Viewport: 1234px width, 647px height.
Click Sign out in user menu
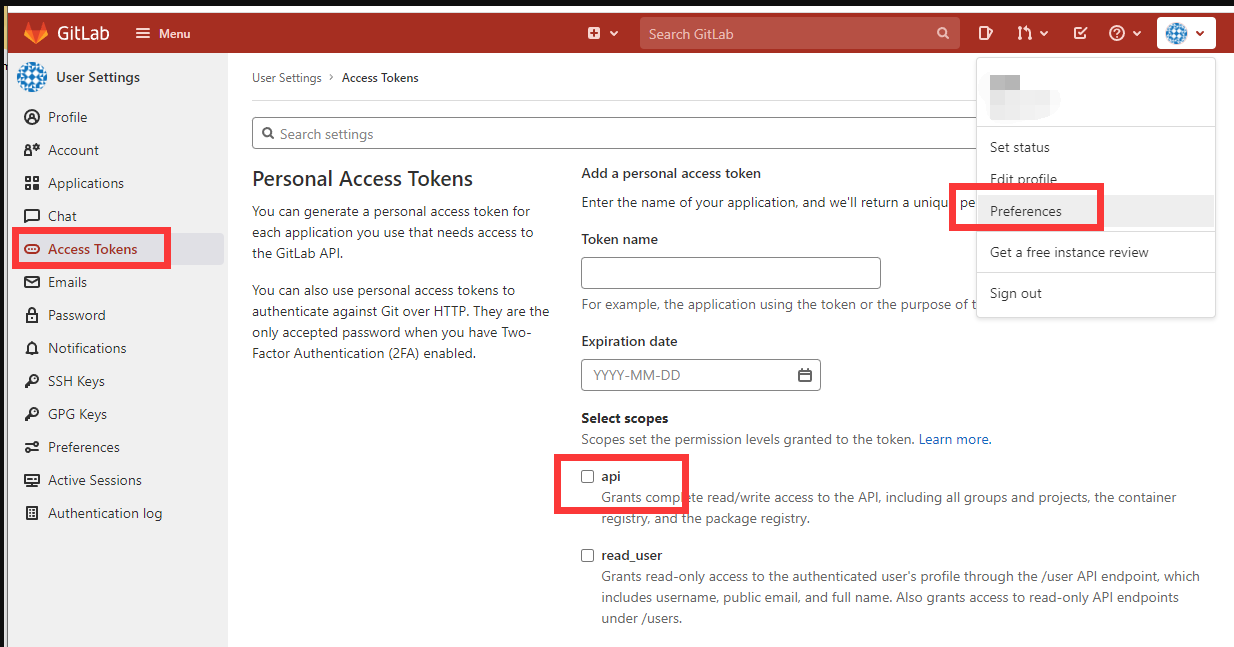[x=1016, y=293]
